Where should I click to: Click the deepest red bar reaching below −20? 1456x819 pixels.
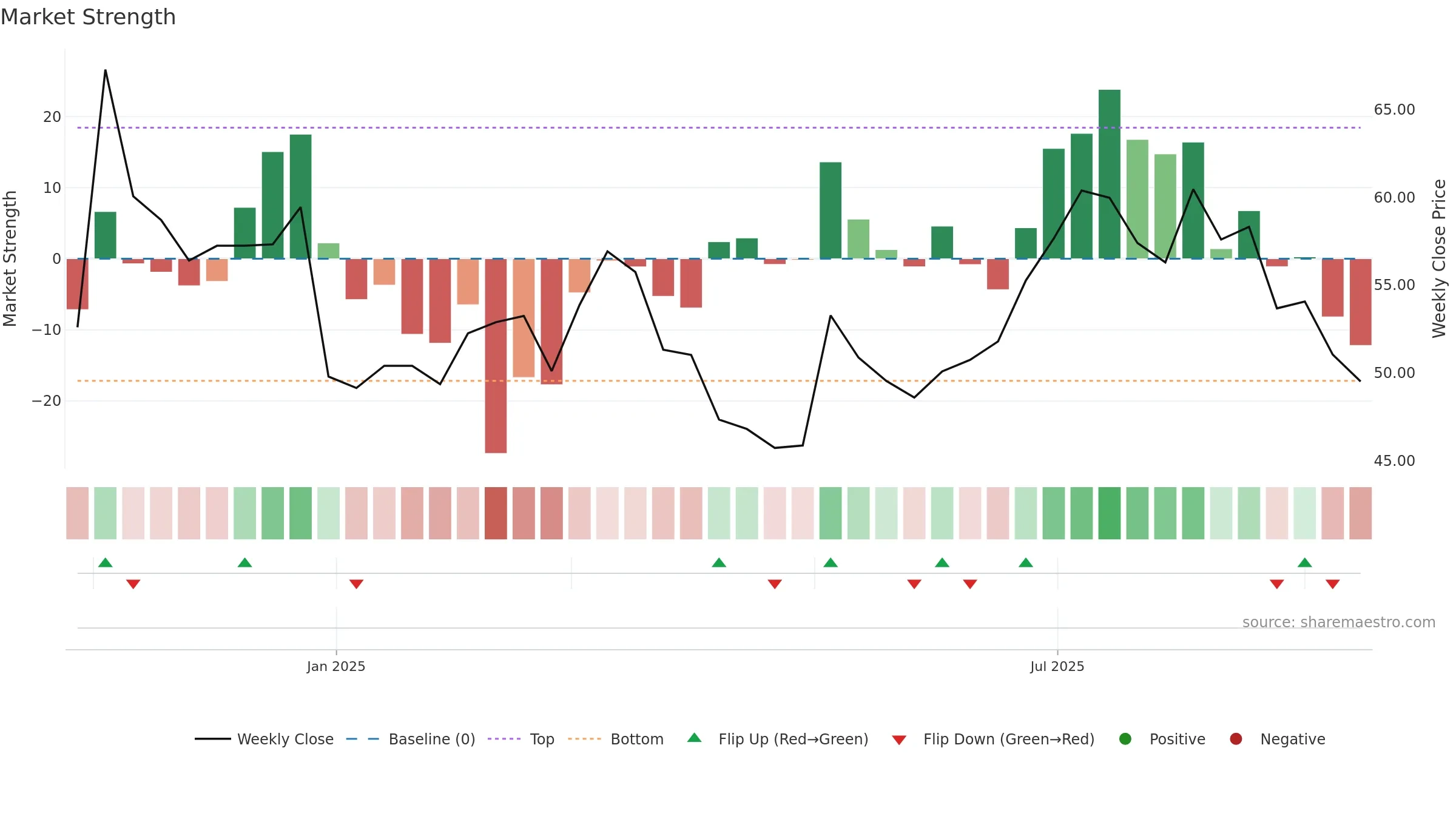point(496,356)
